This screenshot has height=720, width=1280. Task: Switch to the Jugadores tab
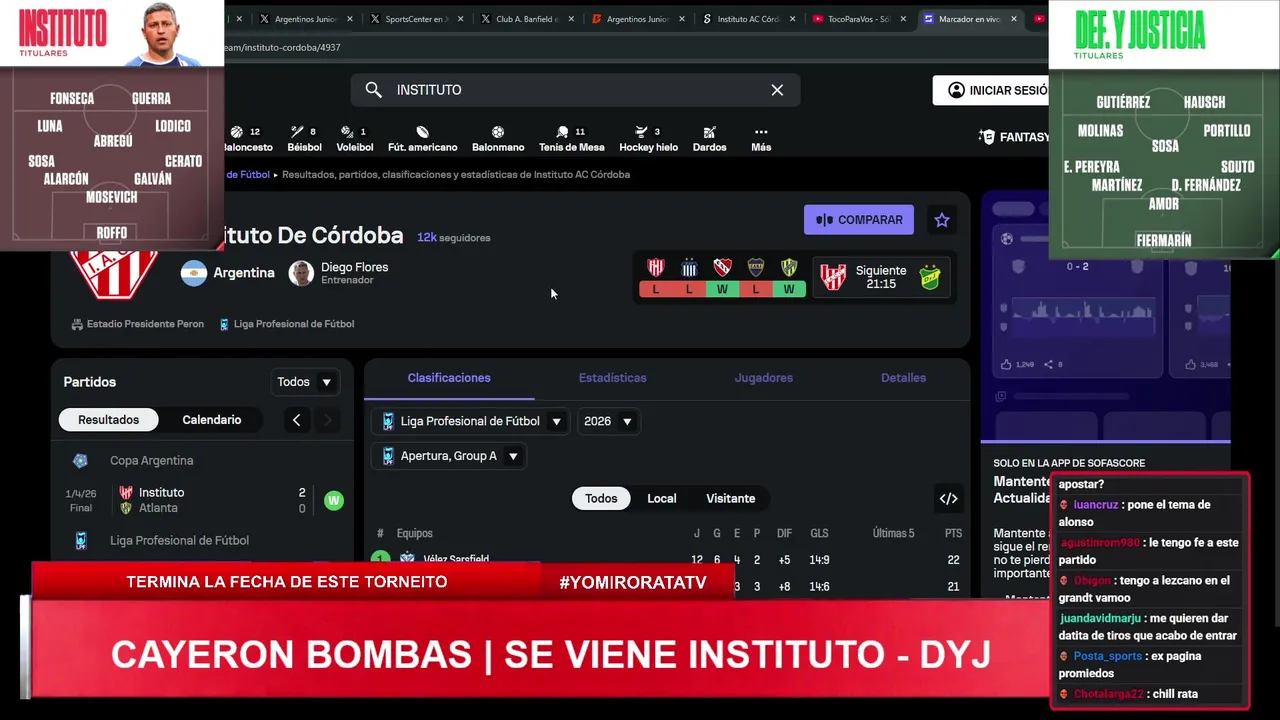[764, 378]
